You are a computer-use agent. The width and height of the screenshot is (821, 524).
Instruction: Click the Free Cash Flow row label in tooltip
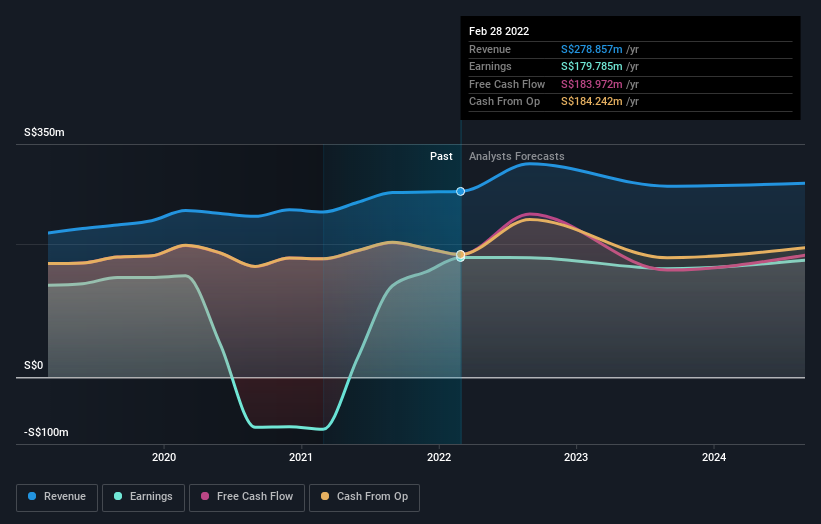(507, 84)
